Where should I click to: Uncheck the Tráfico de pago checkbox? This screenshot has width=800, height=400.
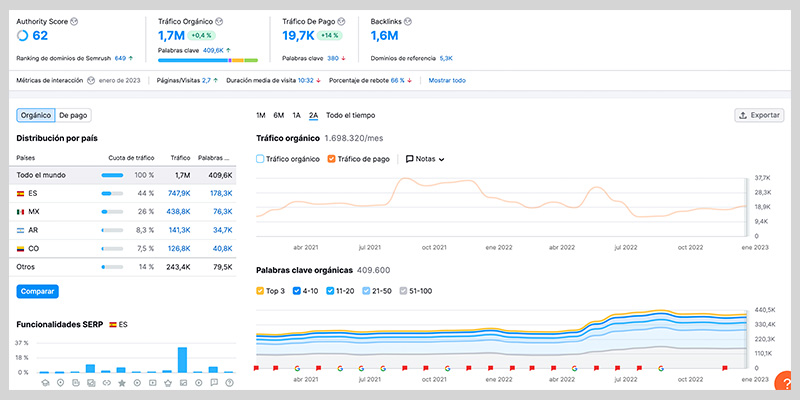332,159
